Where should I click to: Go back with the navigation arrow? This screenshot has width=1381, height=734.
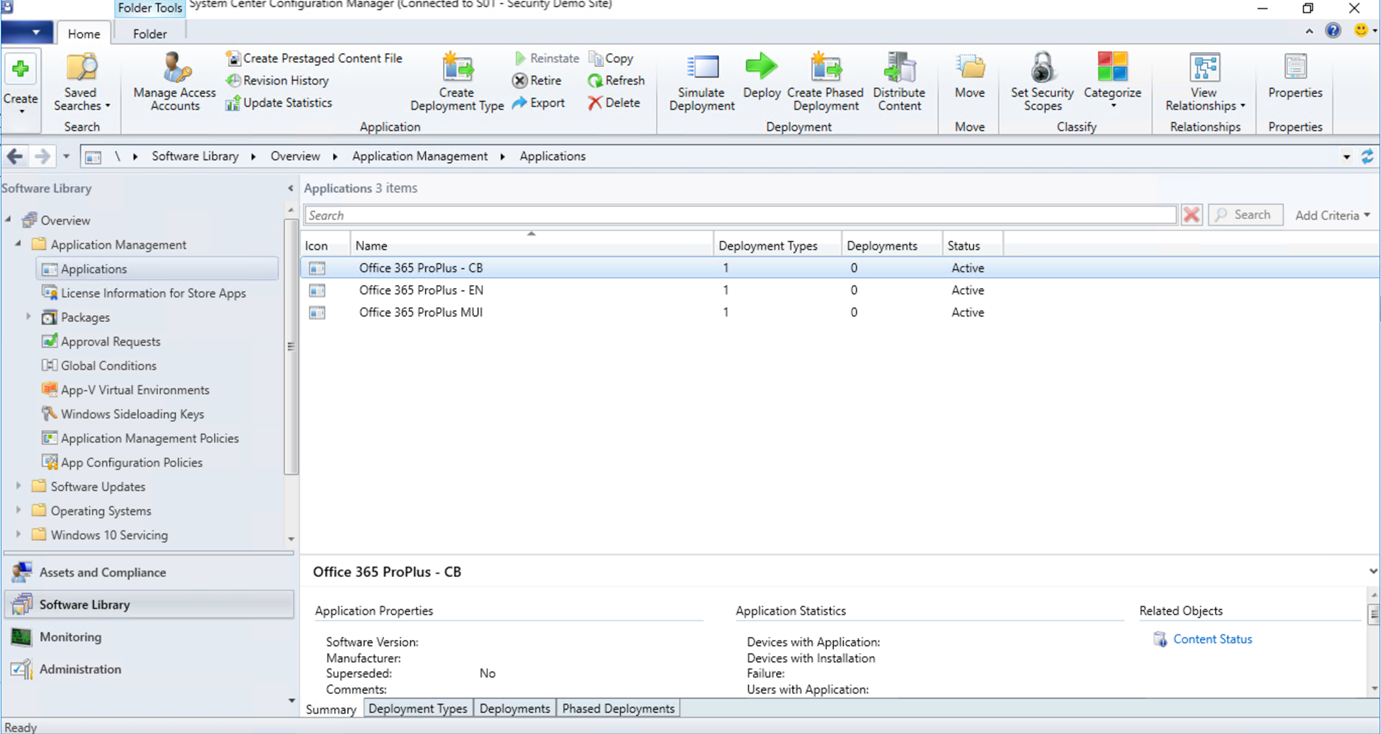[15, 156]
